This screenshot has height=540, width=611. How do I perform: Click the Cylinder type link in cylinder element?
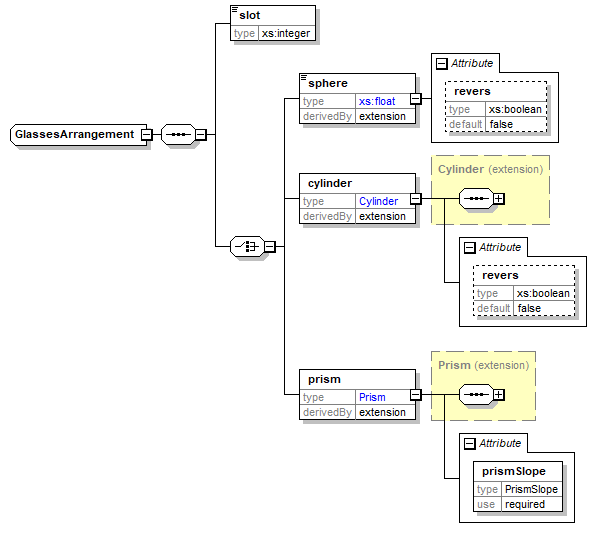coord(378,201)
